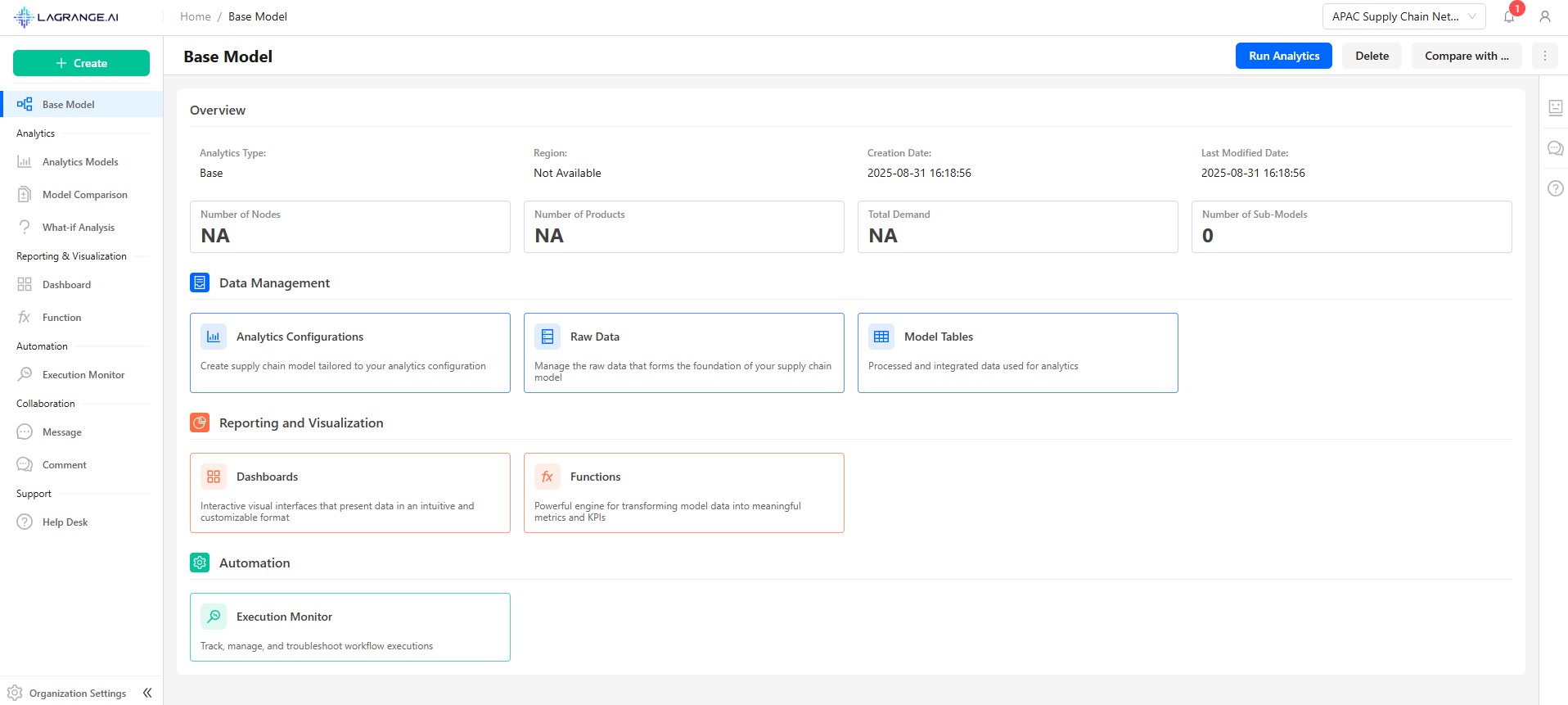Image resolution: width=1568 pixels, height=705 pixels.
Task: Open the Raw Data card
Action: (x=683, y=353)
